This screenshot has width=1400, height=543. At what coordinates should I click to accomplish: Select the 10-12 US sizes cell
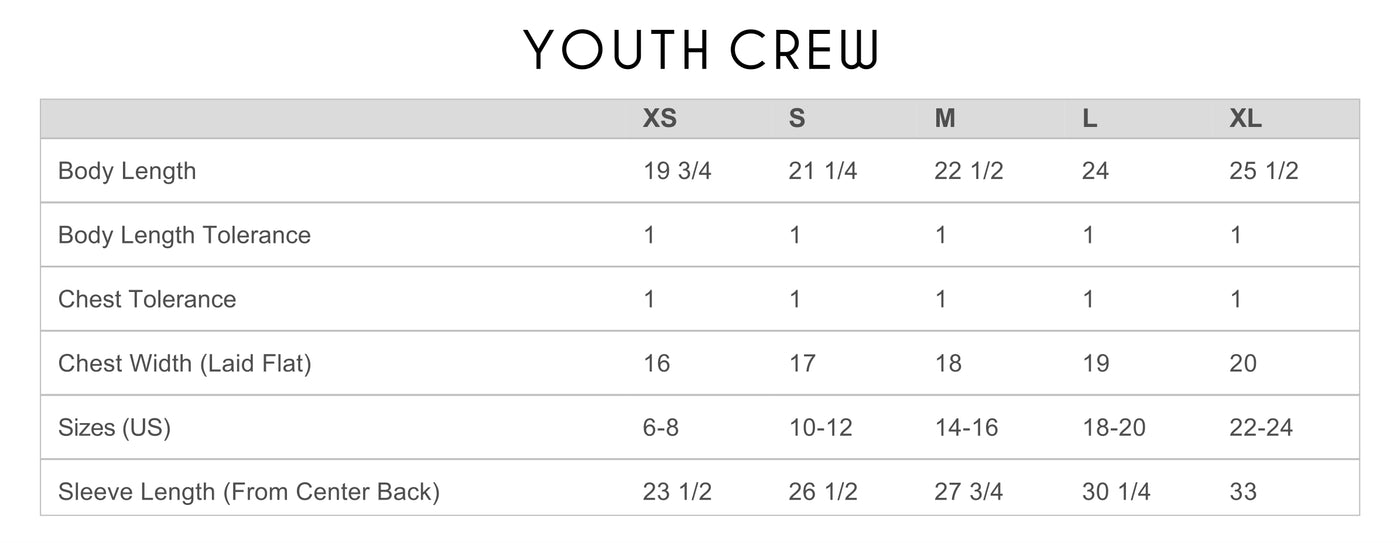(x=820, y=428)
